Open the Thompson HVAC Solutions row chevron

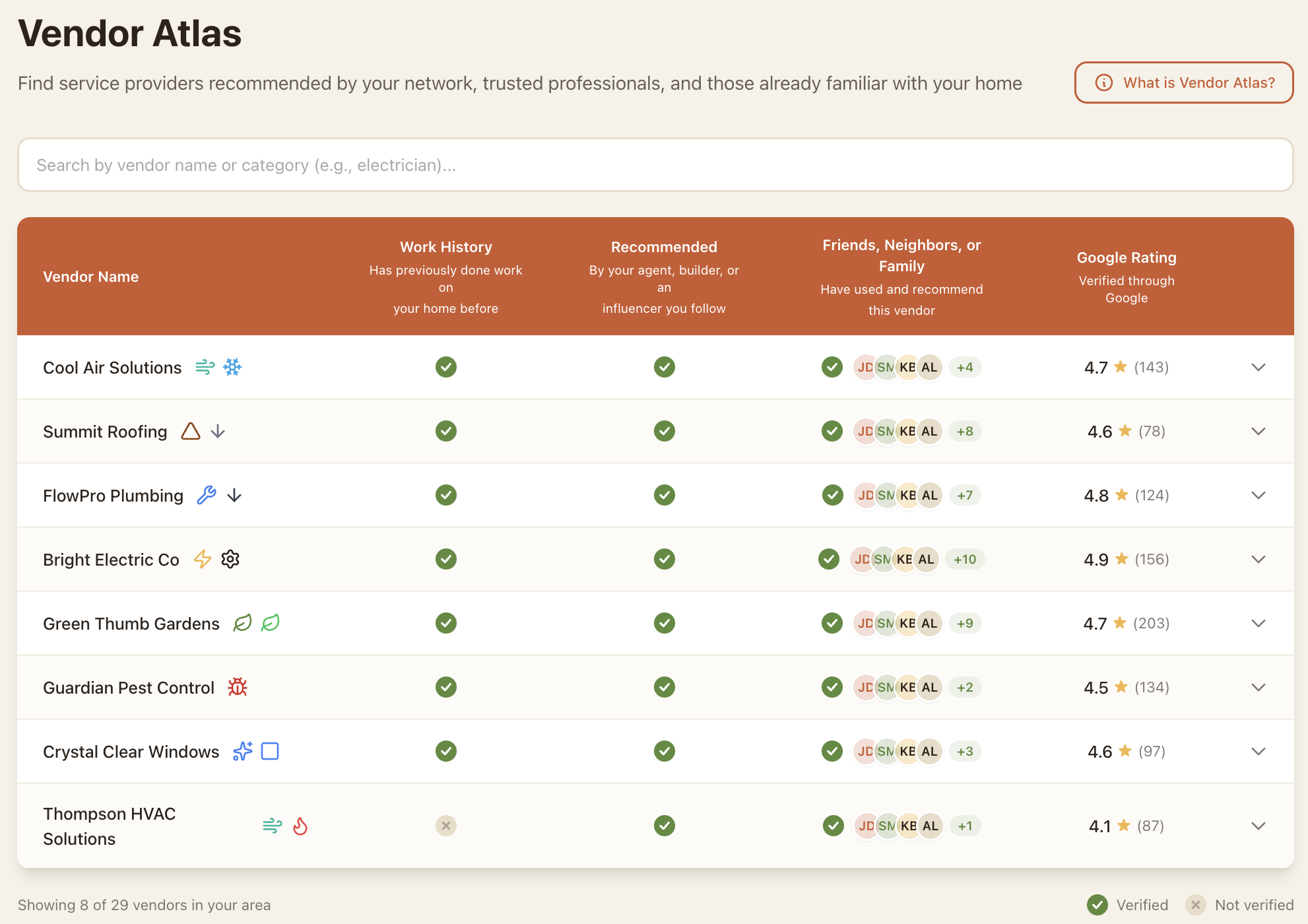point(1259,826)
